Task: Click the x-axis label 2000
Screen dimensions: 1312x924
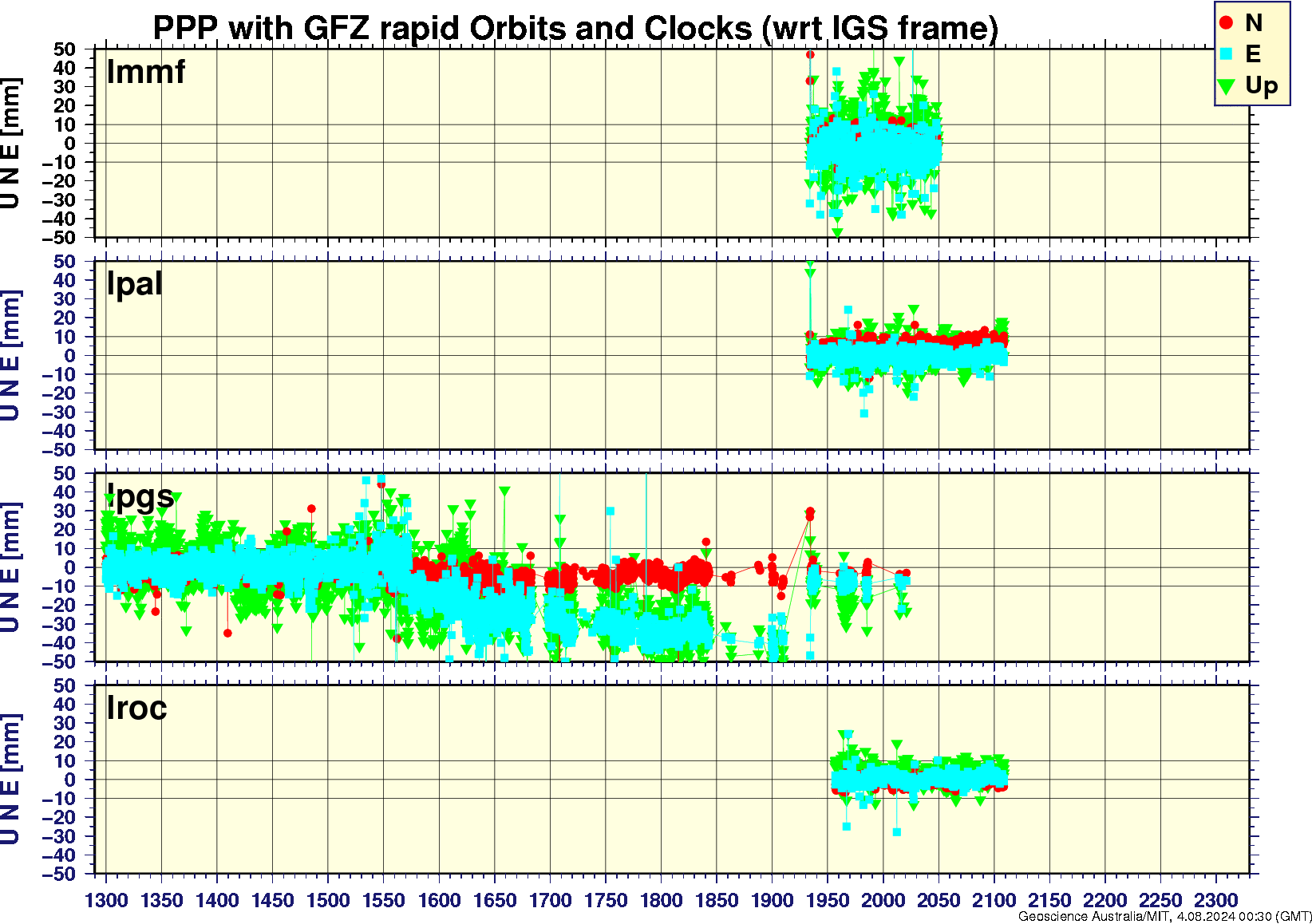Action: point(883,901)
